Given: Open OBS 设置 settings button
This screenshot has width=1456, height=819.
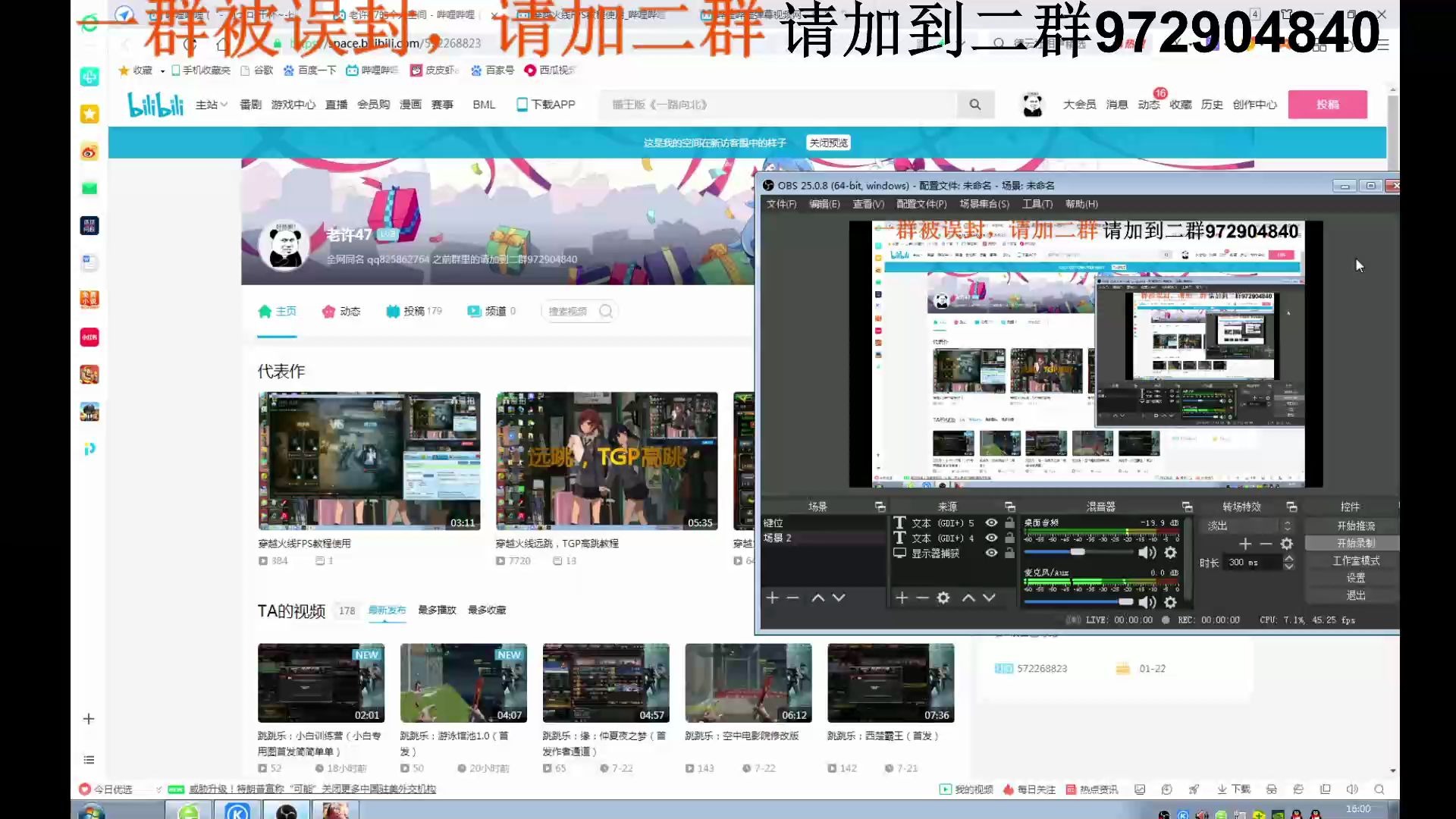Looking at the screenshot, I should tap(1356, 578).
